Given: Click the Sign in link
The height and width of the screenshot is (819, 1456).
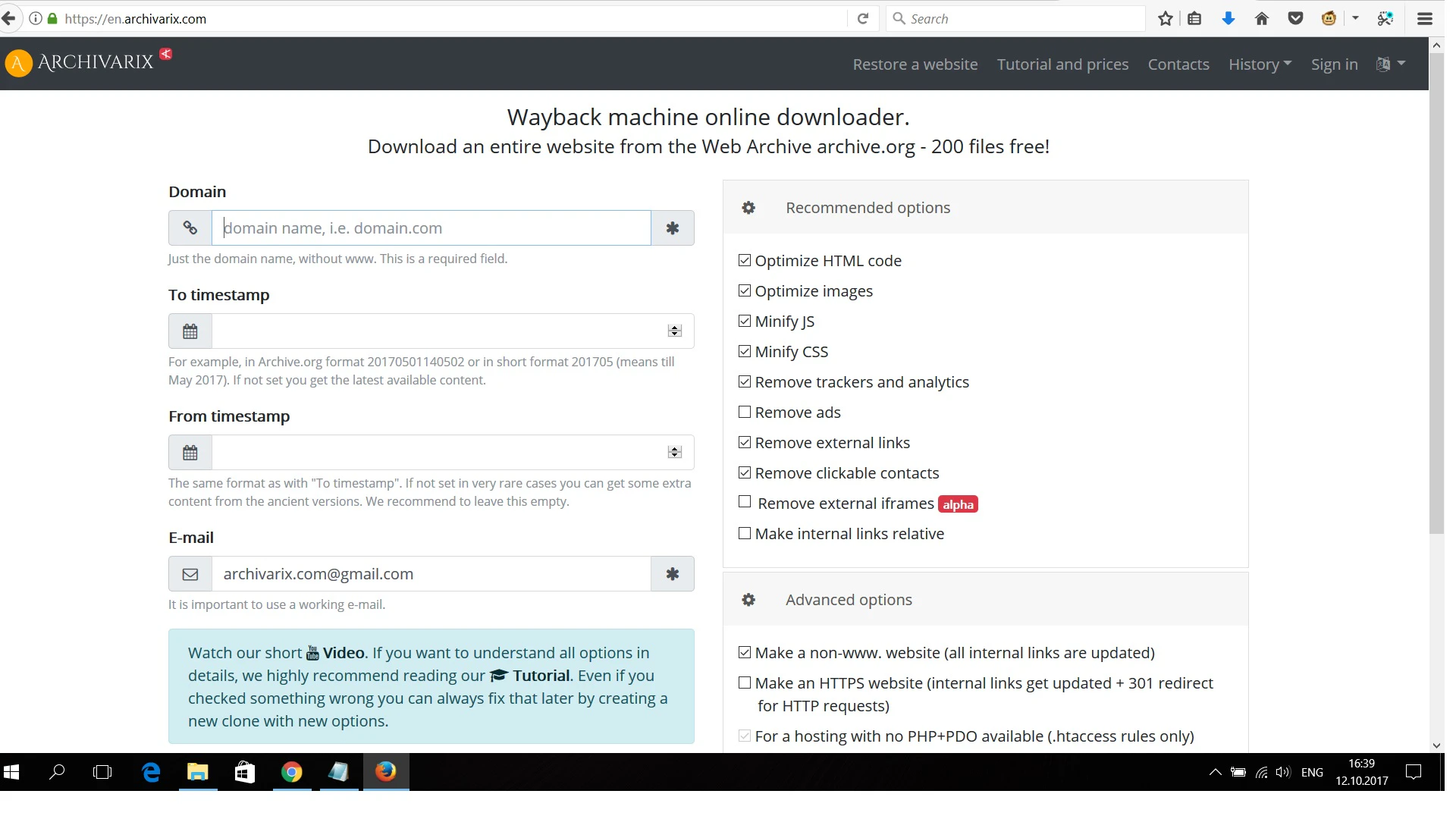Looking at the screenshot, I should [x=1334, y=64].
